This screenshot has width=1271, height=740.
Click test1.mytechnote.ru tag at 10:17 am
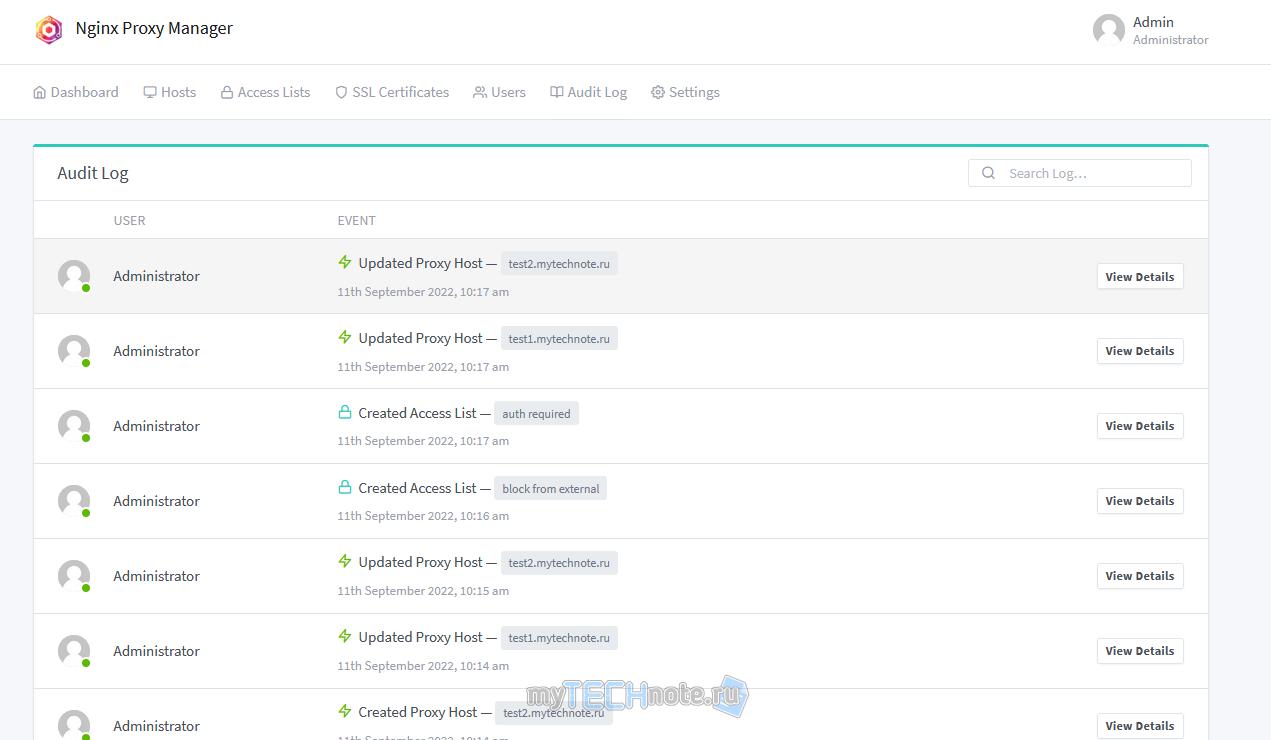tap(559, 339)
